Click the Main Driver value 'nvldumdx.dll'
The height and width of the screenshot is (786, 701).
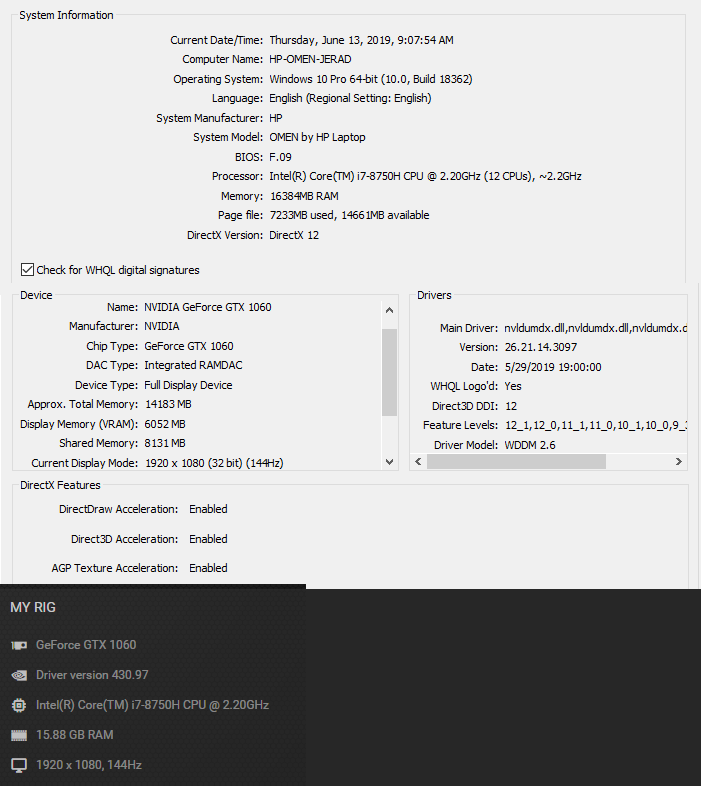[x=595, y=328]
